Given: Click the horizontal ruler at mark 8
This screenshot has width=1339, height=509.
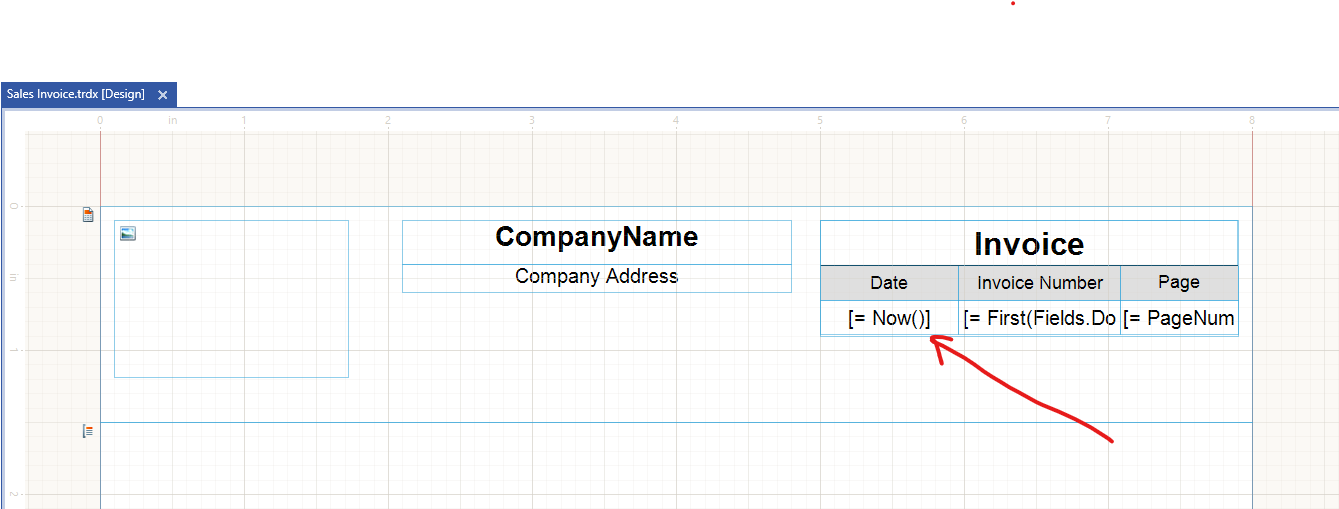Looking at the screenshot, I should [1251, 121].
